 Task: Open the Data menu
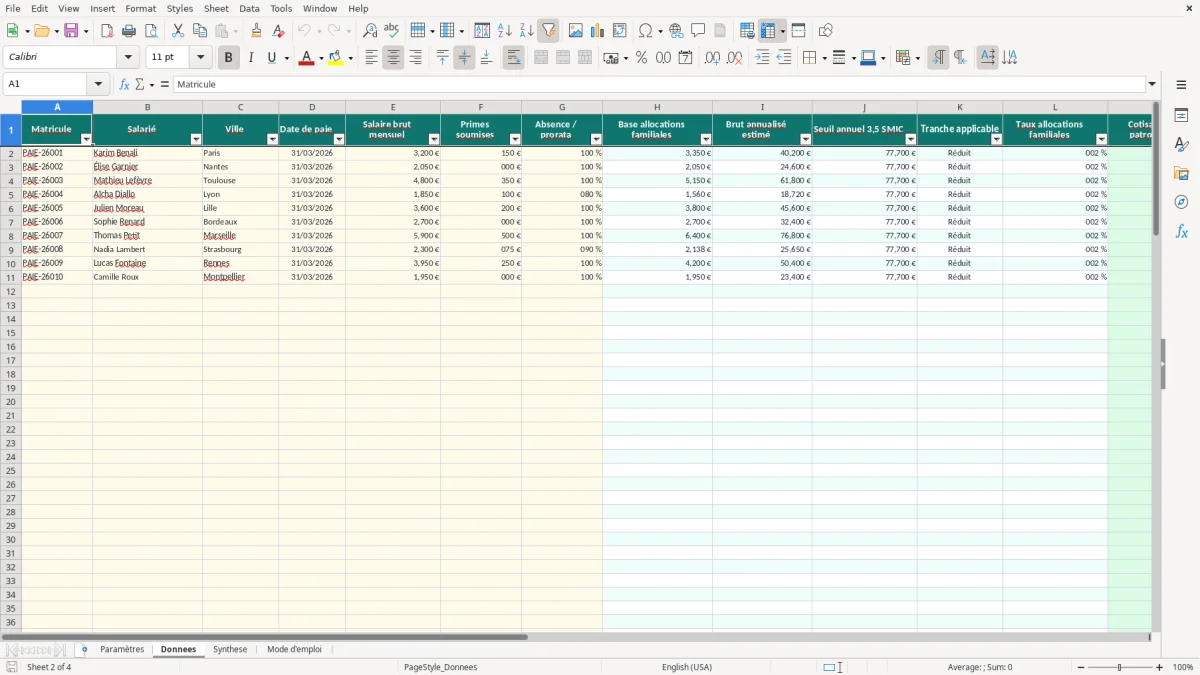coord(249,8)
